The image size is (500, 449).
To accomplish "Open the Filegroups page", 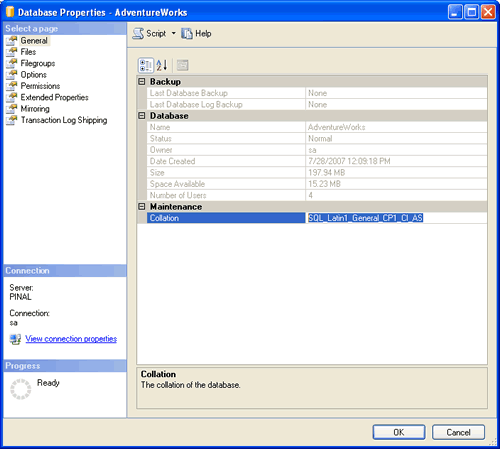I will click(x=38, y=63).
